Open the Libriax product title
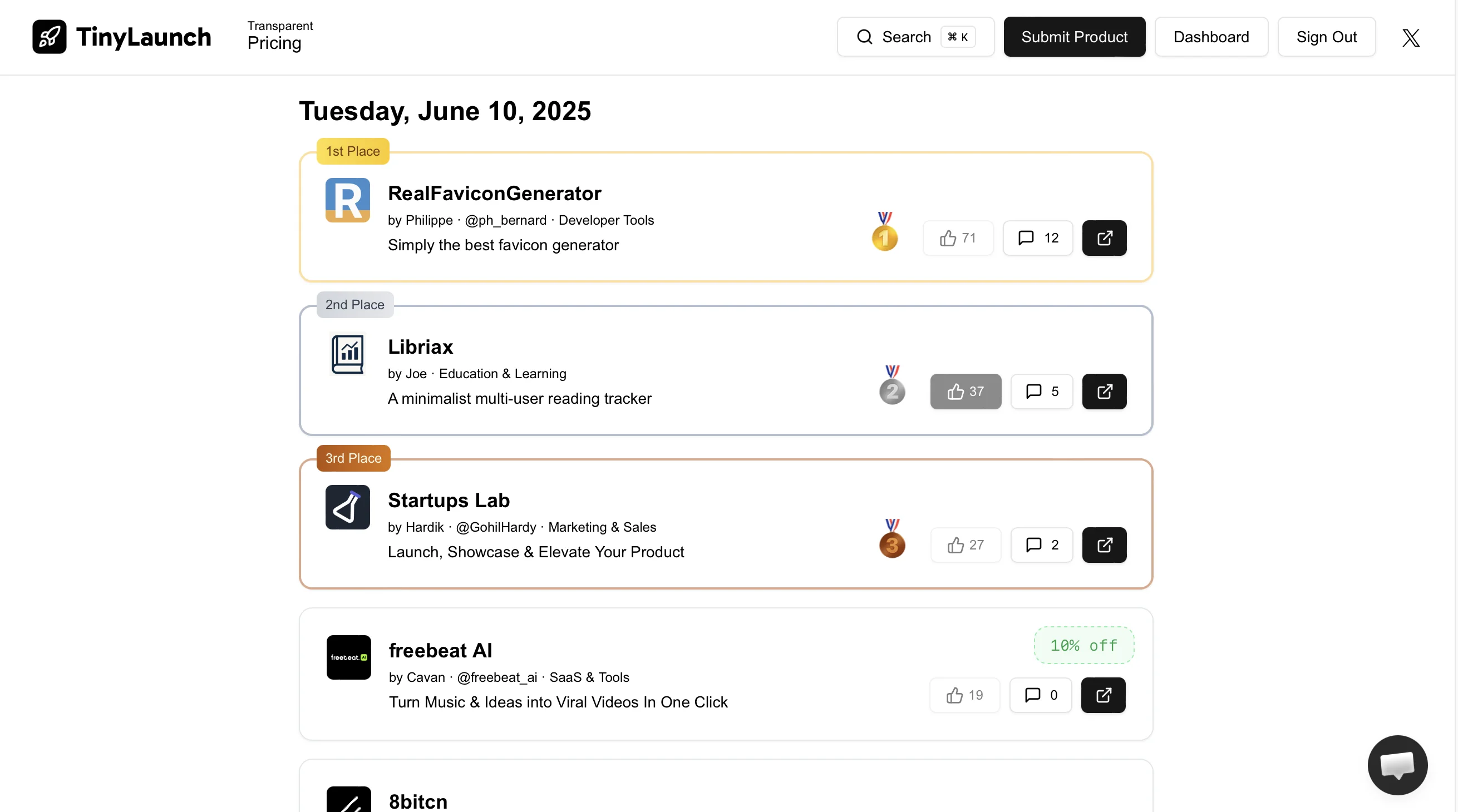The height and width of the screenshot is (812, 1458). click(x=420, y=347)
